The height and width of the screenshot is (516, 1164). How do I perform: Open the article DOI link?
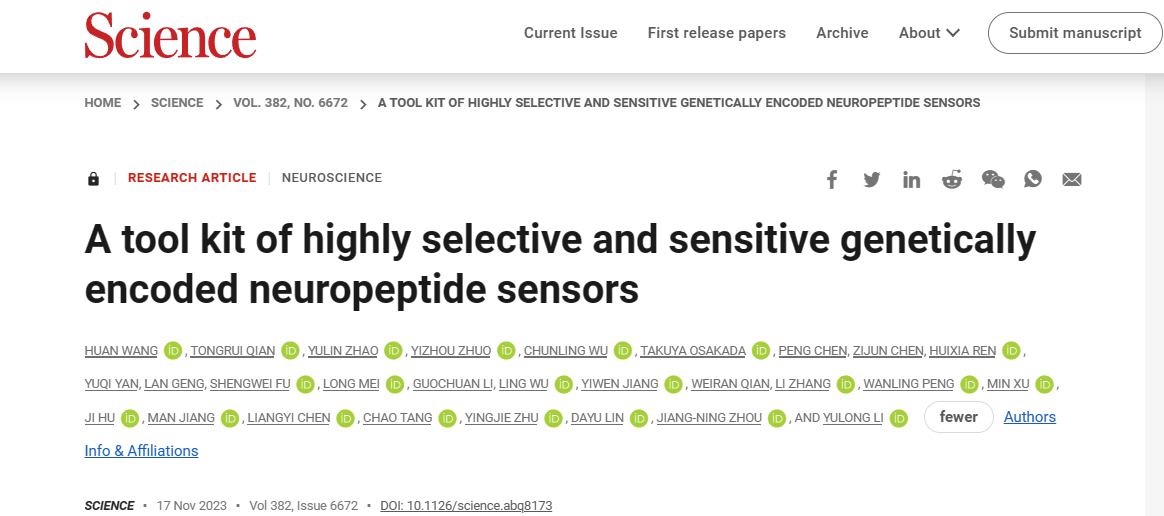click(x=466, y=506)
